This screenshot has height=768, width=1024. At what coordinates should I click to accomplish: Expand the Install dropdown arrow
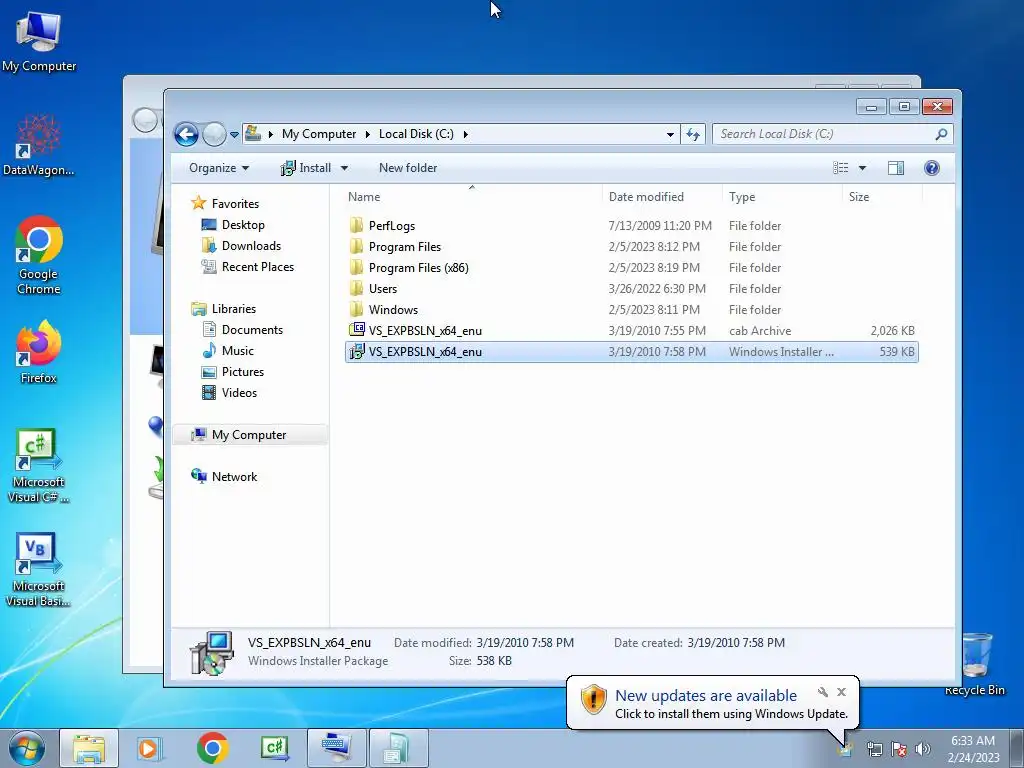pyautogui.click(x=344, y=168)
